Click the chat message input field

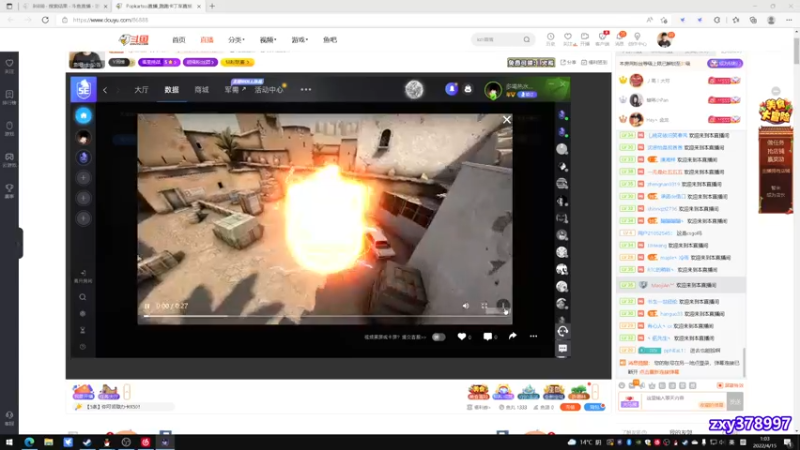pyautogui.click(x=684, y=402)
